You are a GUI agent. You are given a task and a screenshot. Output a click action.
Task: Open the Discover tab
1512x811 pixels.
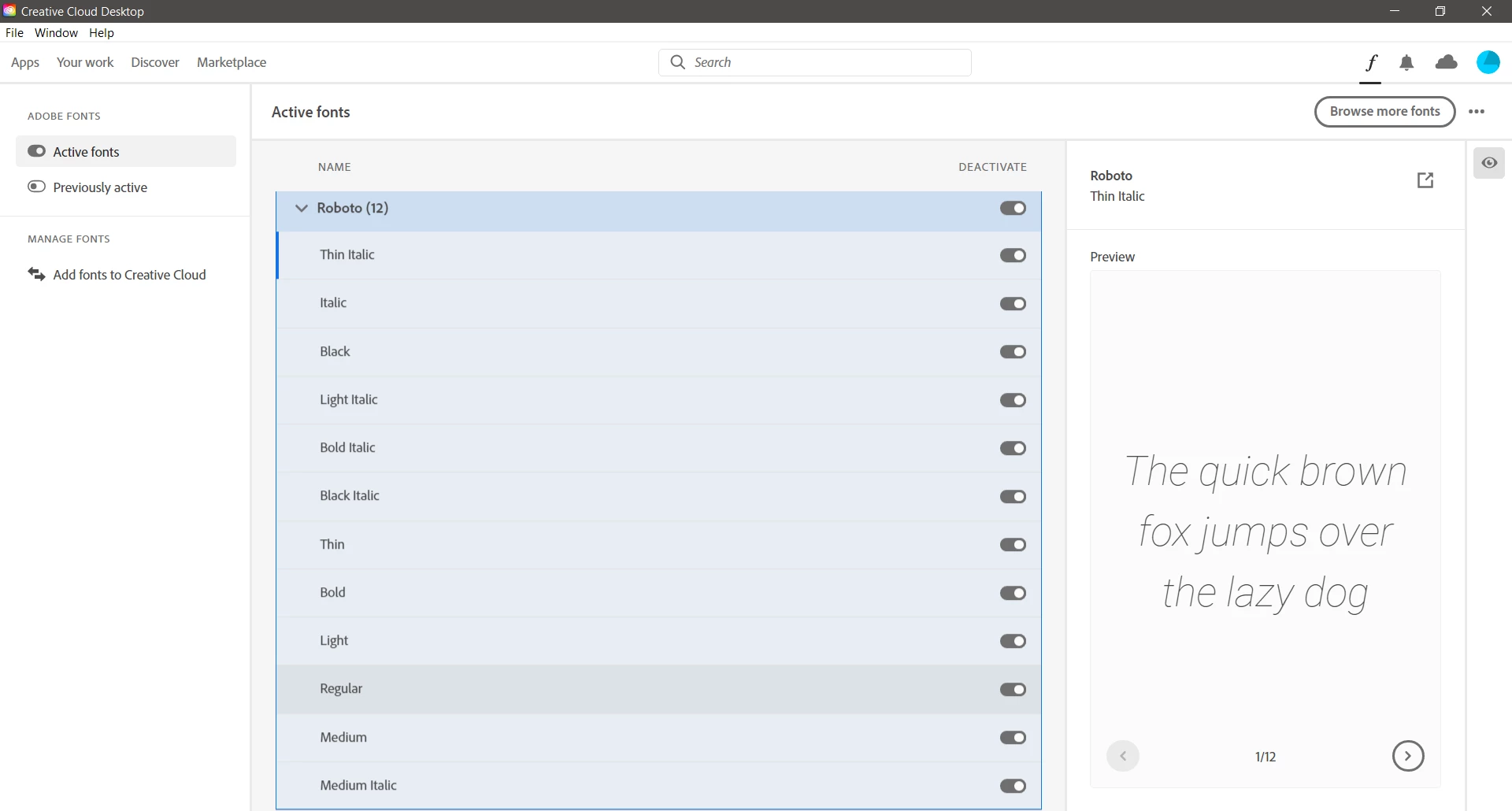click(155, 62)
